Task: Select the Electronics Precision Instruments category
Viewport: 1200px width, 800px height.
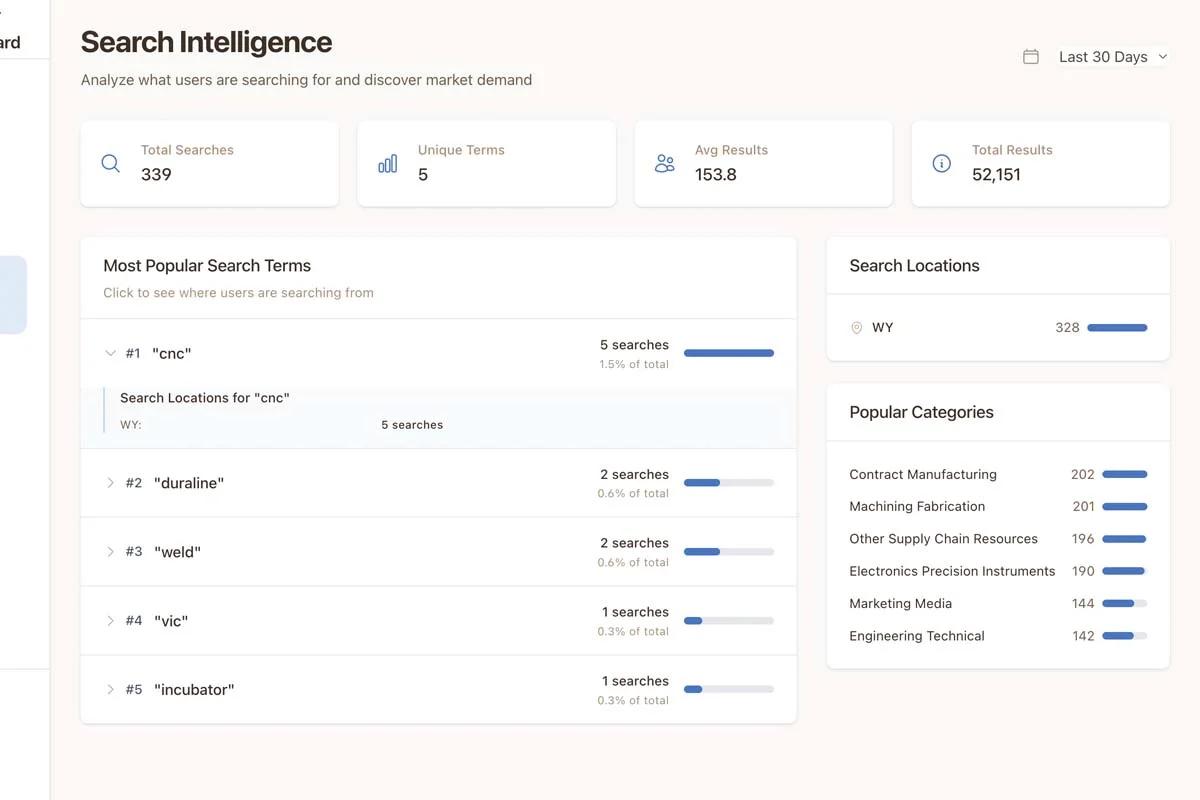Action: tap(952, 571)
